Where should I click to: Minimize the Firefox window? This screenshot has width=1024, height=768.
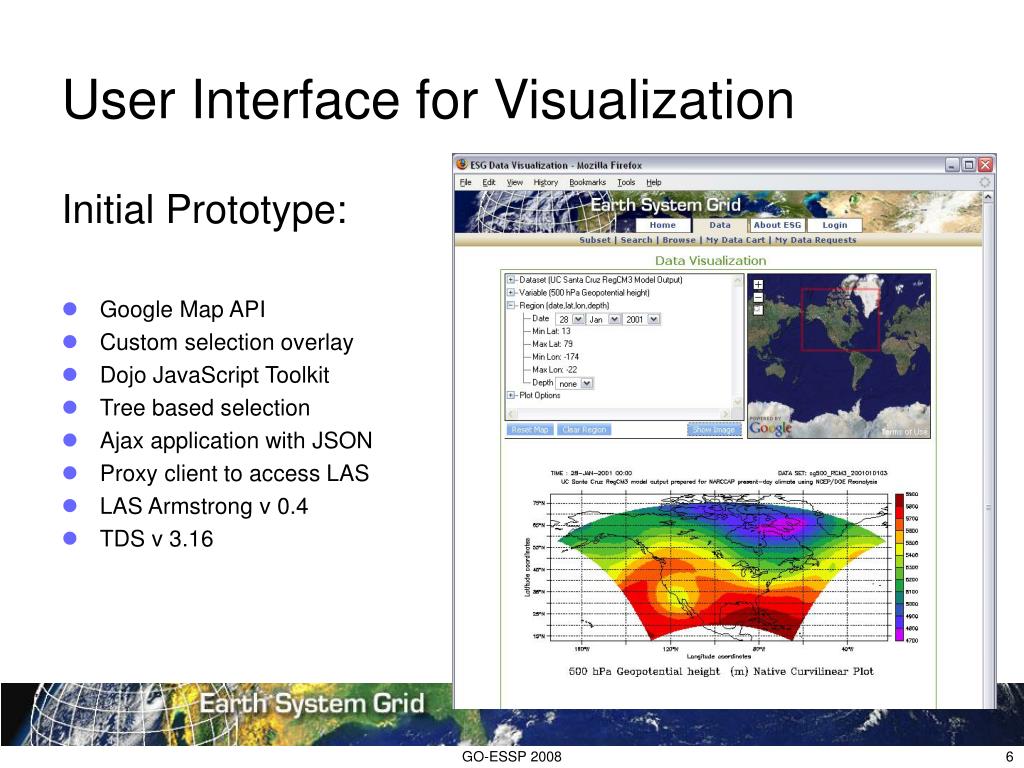tap(953, 165)
